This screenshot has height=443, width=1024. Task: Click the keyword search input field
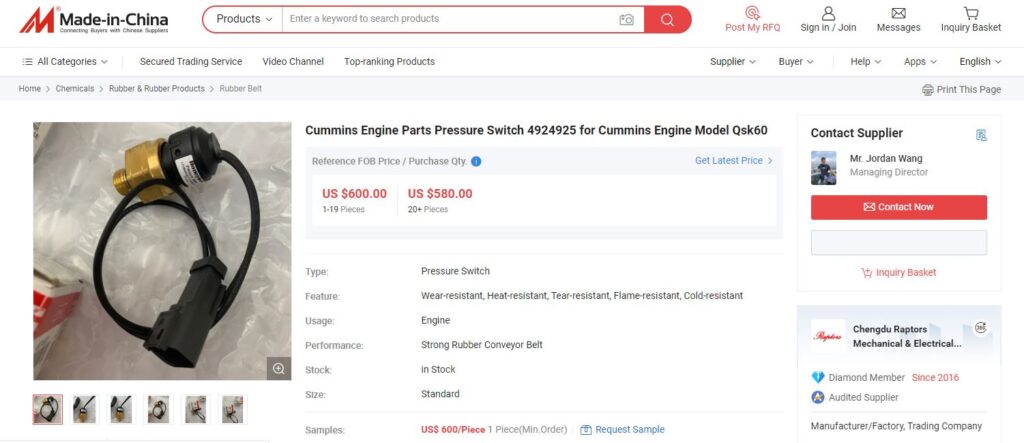[x=448, y=19]
